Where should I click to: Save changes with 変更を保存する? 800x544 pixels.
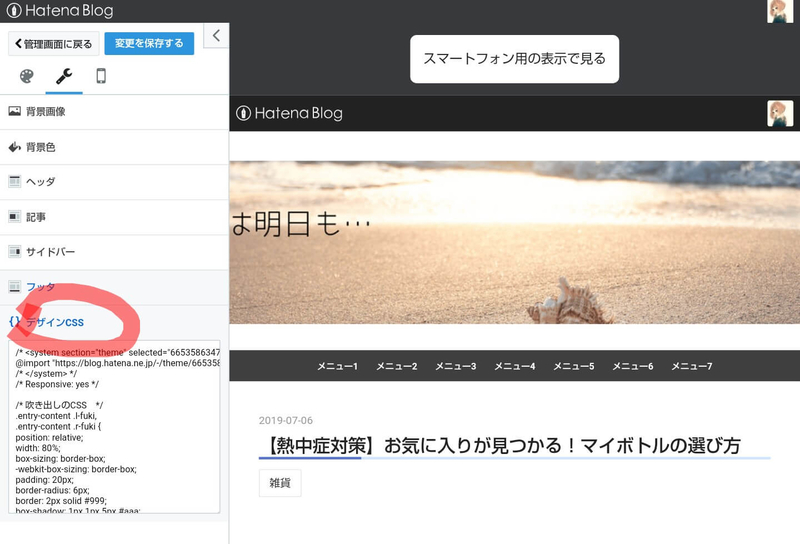[x=149, y=43]
